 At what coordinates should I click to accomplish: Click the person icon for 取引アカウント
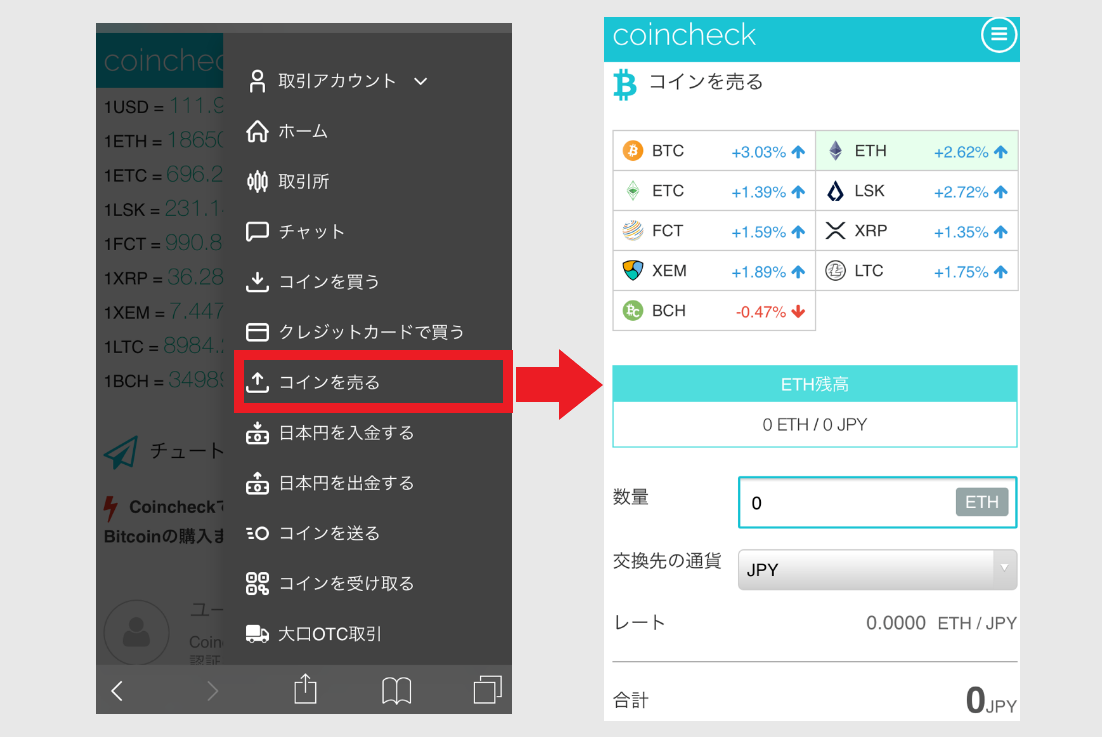click(257, 81)
